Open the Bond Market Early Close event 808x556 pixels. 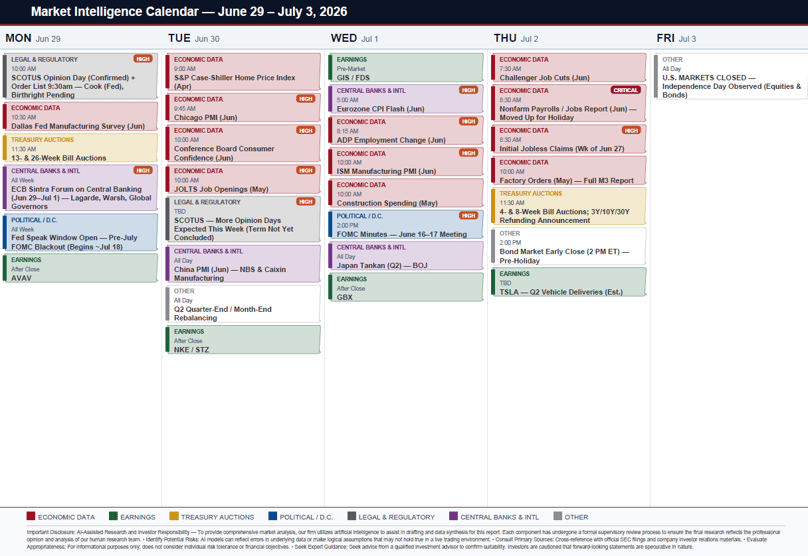pos(568,246)
